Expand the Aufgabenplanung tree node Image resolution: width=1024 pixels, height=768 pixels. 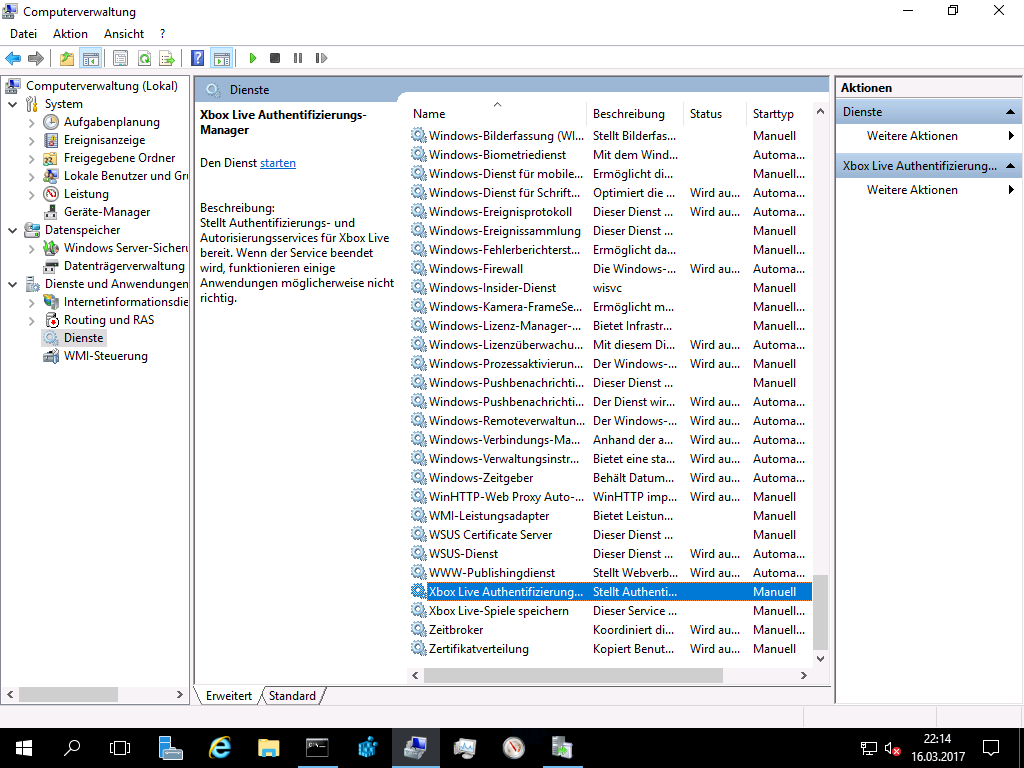[31, 122]
